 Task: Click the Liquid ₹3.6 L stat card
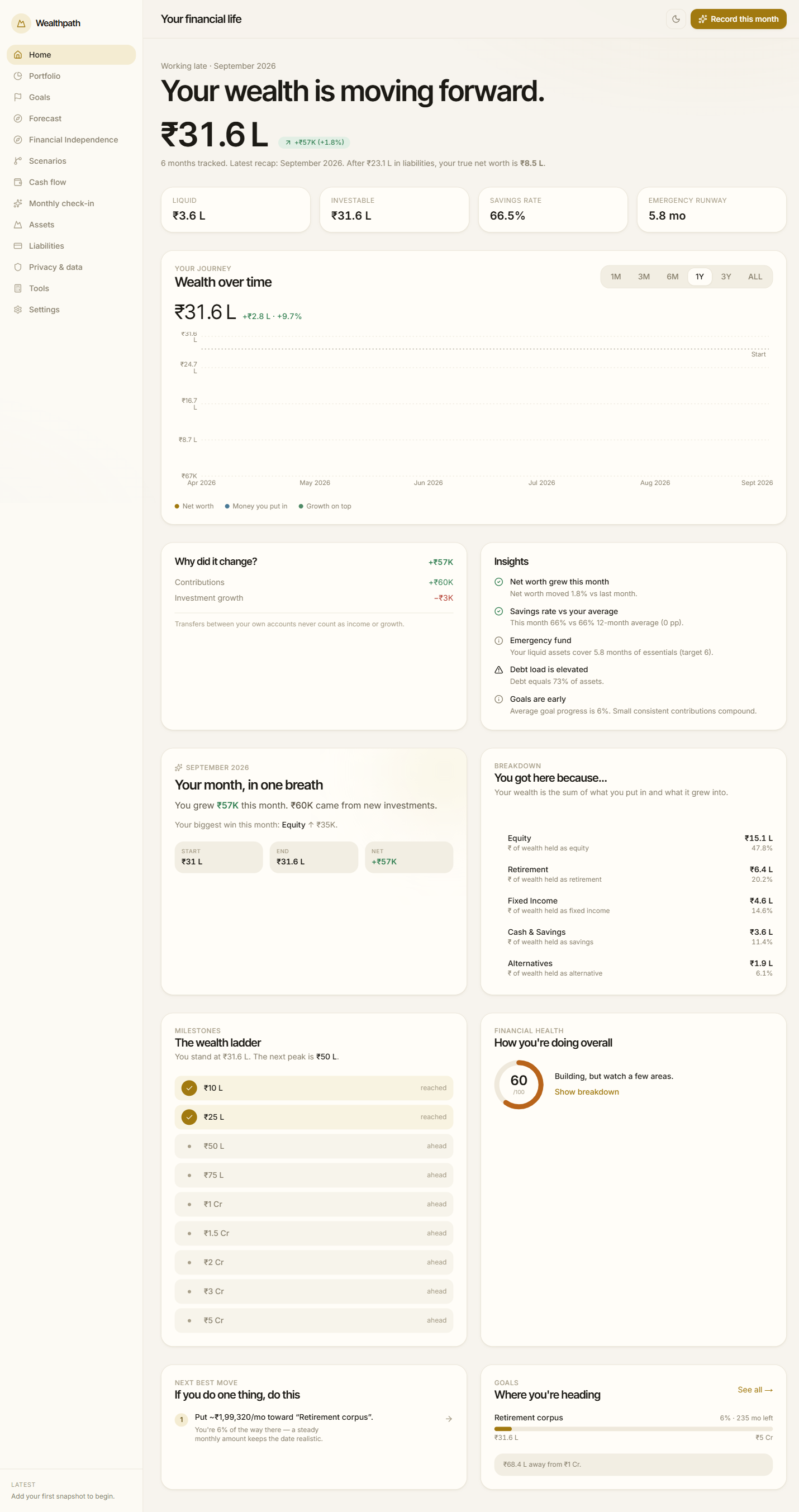click(235, 210)
